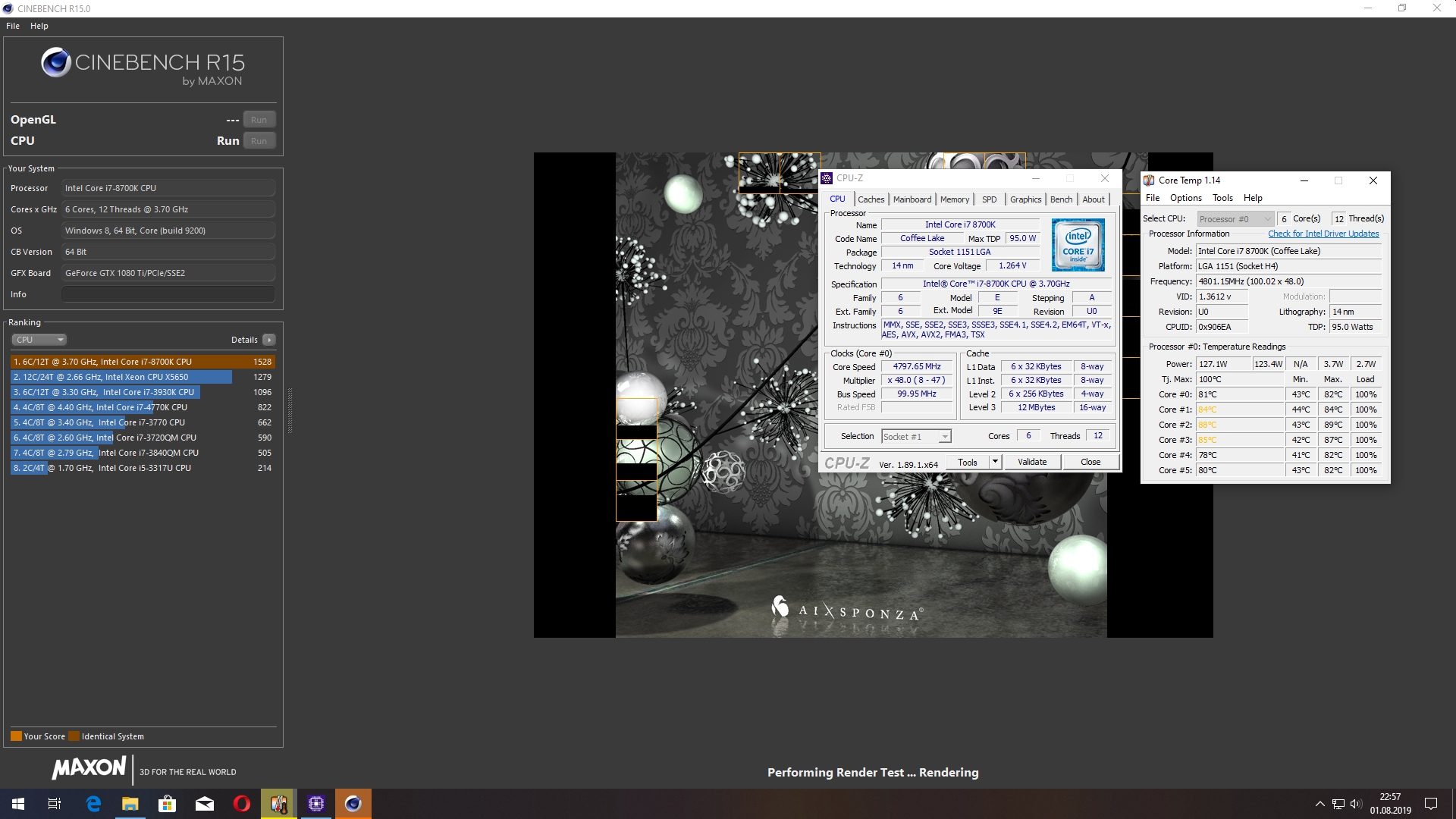Switch to CPU-Z via taskbar icon
Image resolution: width=1456 pixels, height=819 pixels.
[x=316, y=804]
